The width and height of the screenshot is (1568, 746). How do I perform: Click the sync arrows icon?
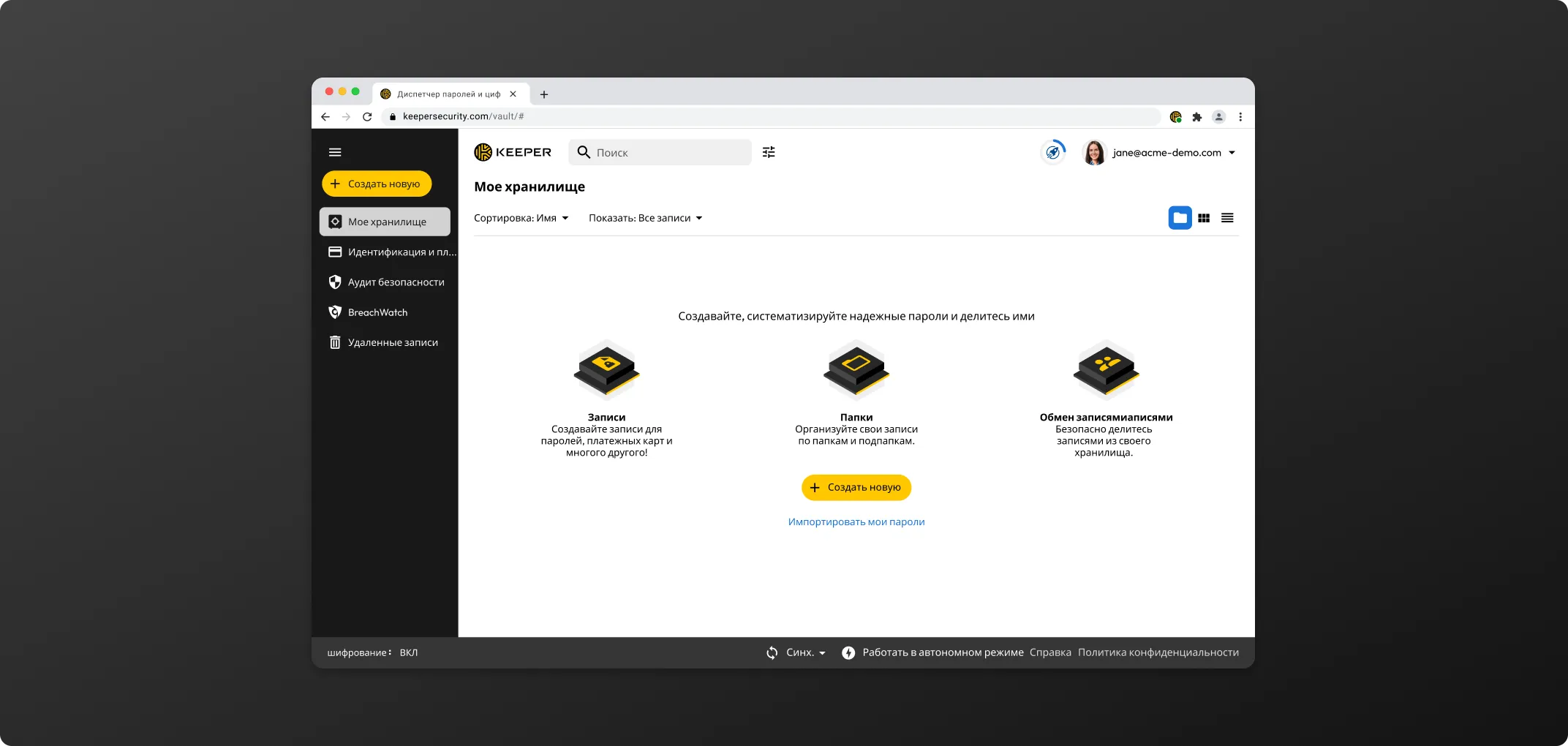tap(772, 652)
